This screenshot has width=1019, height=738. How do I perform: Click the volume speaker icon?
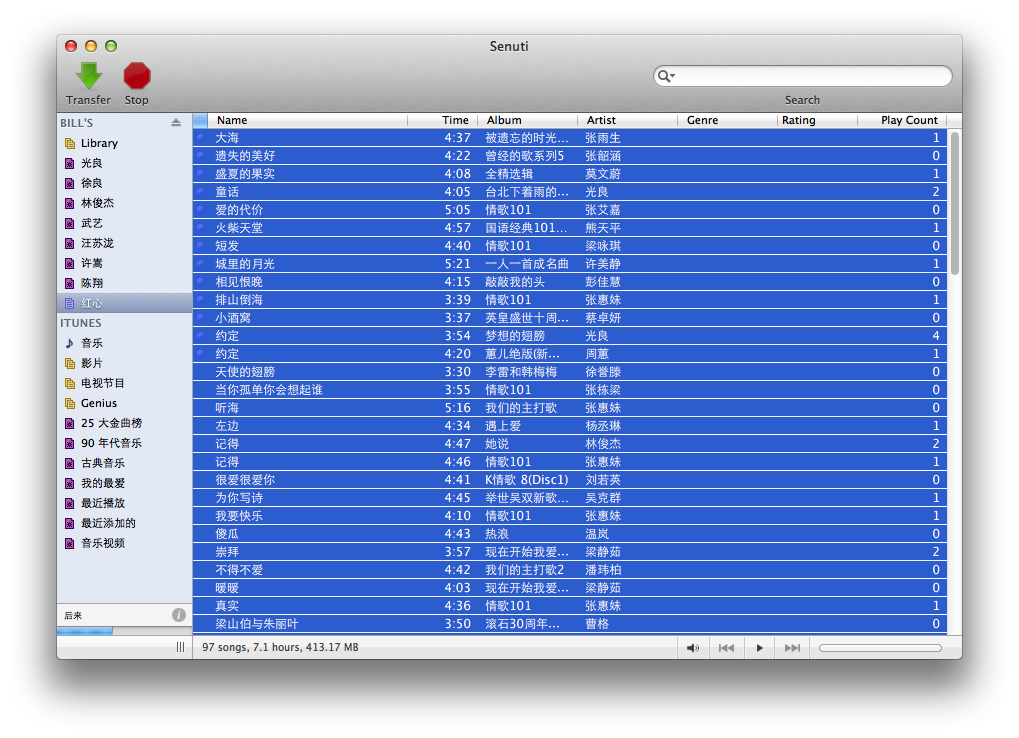[x=693, y=648]
